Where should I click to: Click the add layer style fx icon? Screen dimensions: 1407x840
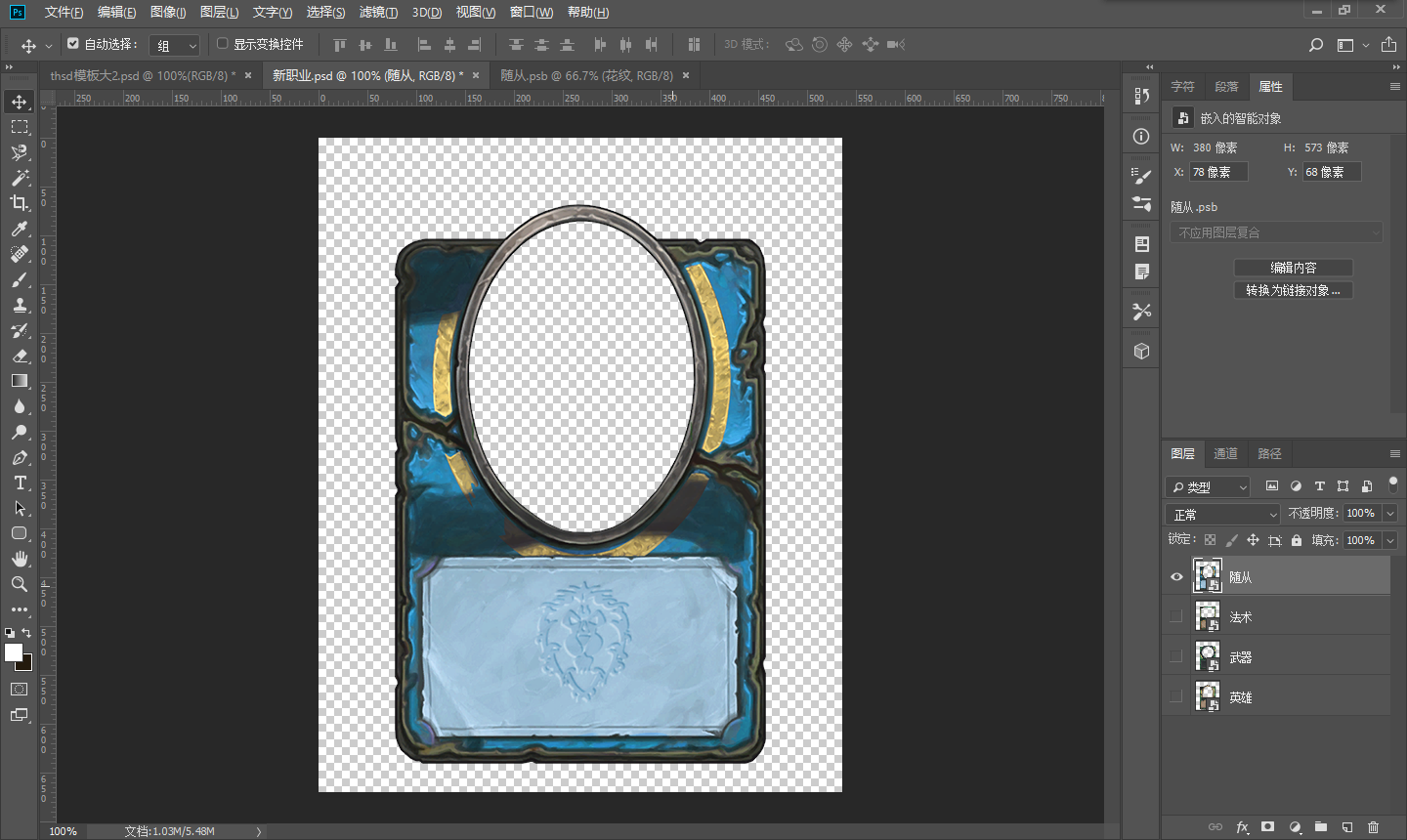coord(1242,827)
